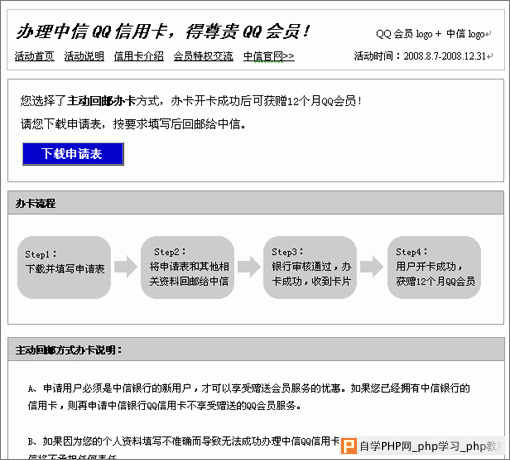The width and height of the screenshot is (510, 460).
Task: Open the 活动首页 navigation link
Action: pyautogui.click(x=34, y=56)
